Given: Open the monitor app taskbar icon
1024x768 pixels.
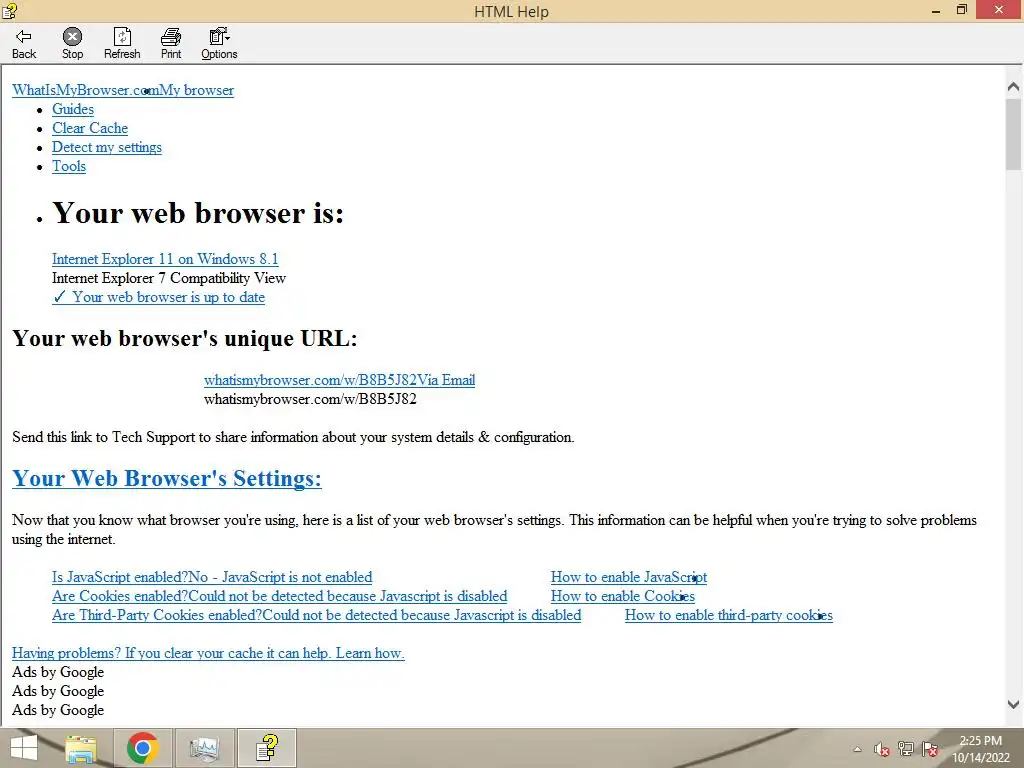Looking at the screenshot, I should coord(204,748).
